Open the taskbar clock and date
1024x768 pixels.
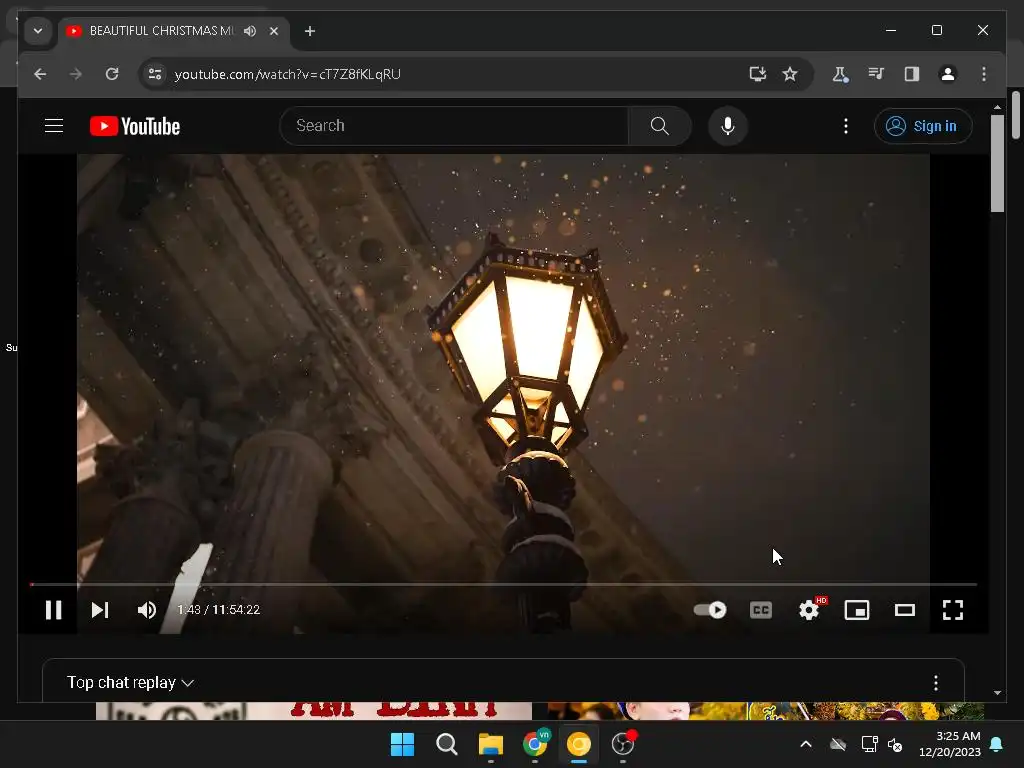point(950,744)
